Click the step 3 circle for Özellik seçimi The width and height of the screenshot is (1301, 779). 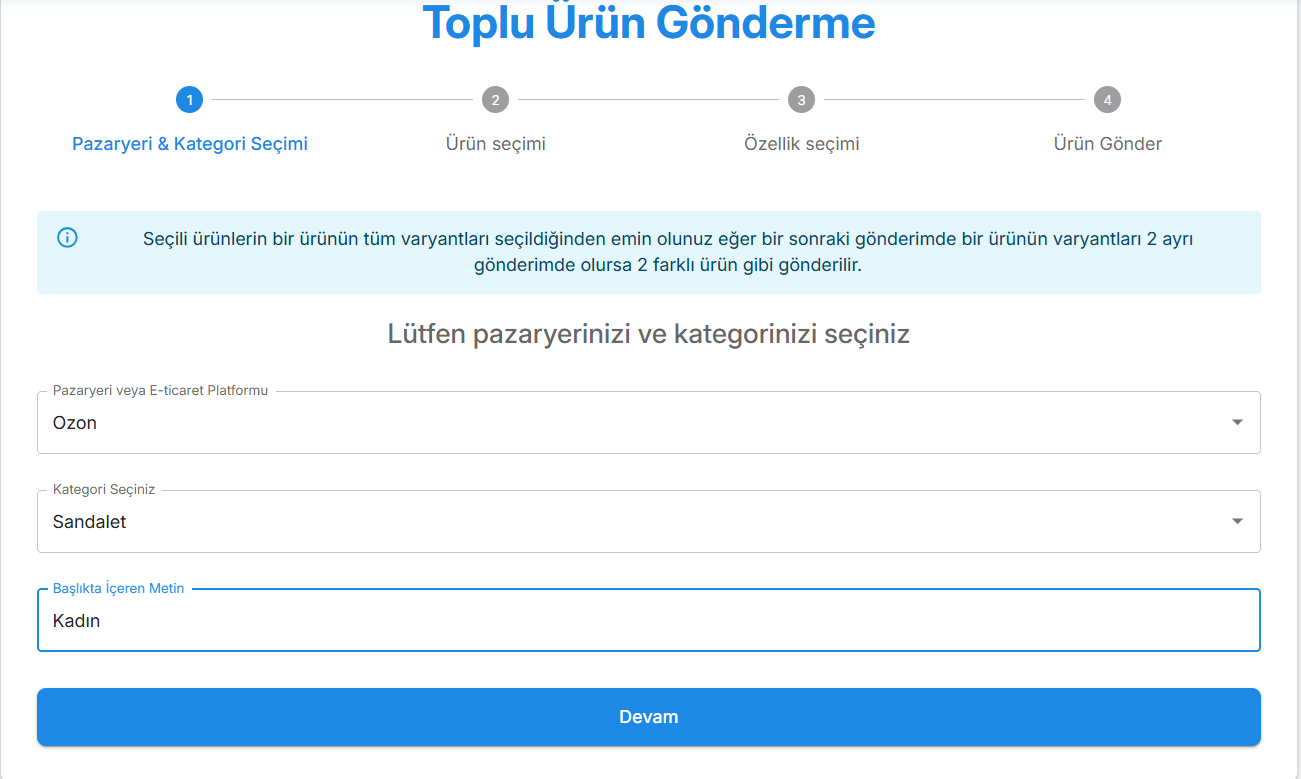point(801,99)
